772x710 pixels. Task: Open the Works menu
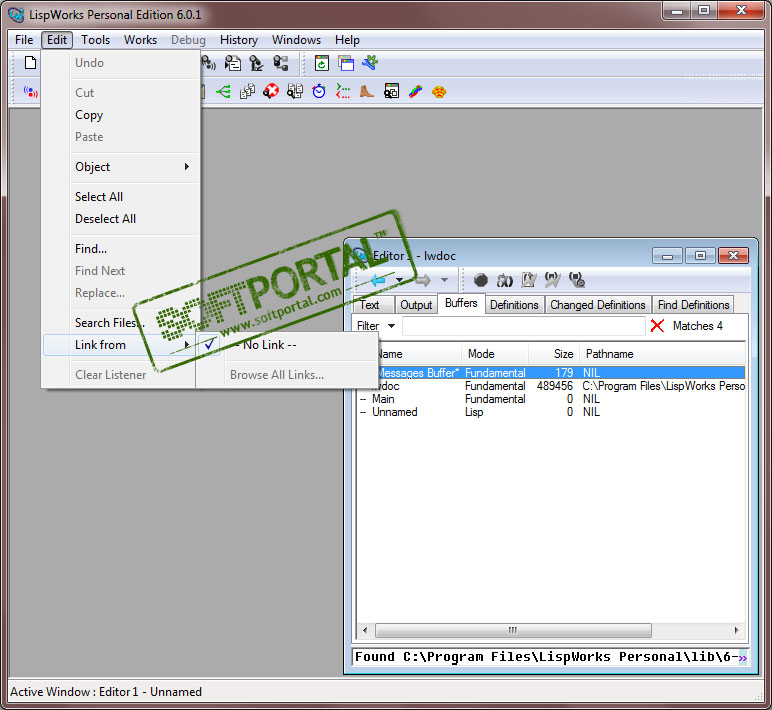pos(140,40)
